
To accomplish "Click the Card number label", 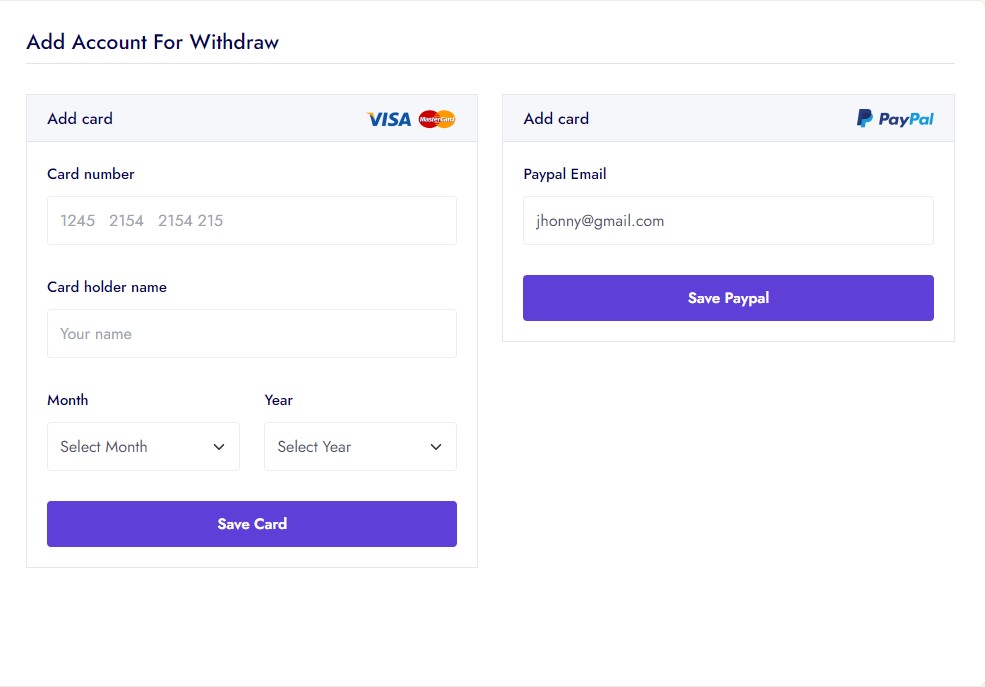I will [x=91, y=174].
